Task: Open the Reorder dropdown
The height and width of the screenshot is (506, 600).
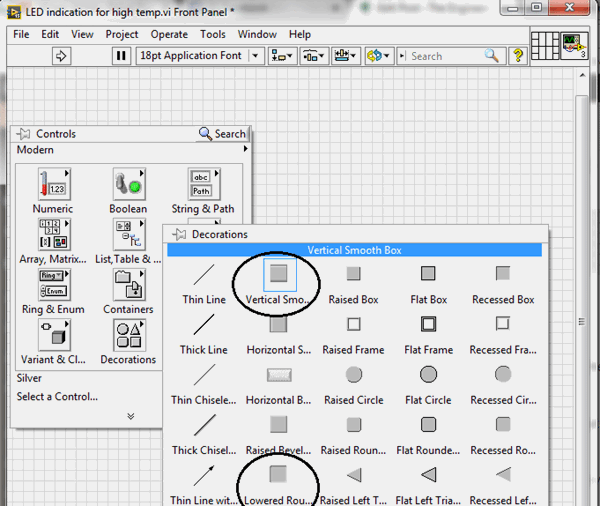Action: tap(378, 56)
